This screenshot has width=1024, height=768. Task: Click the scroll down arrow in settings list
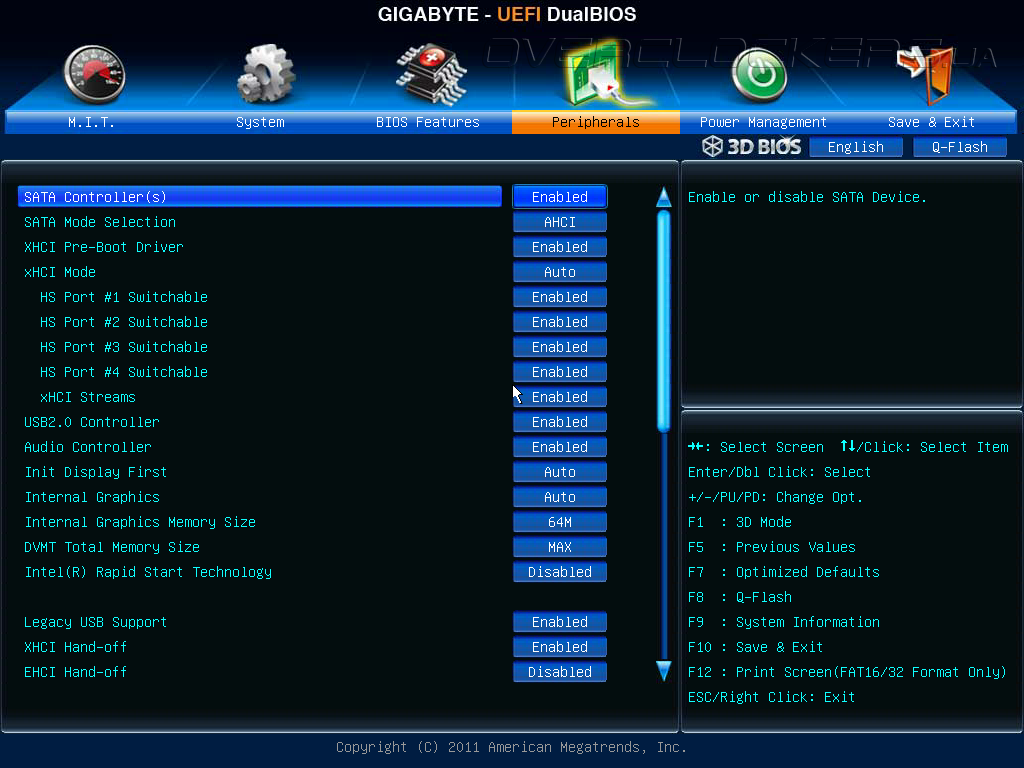click(x=664, y=671)
